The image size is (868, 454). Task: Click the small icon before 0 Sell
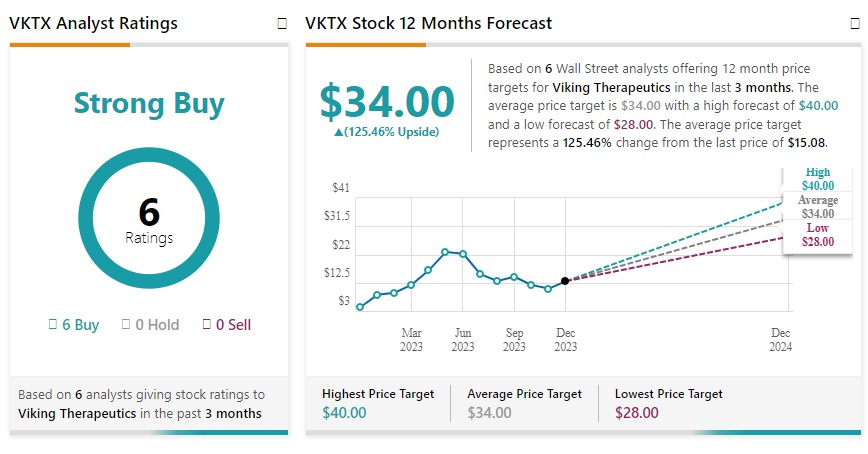(x=206, y=324)
